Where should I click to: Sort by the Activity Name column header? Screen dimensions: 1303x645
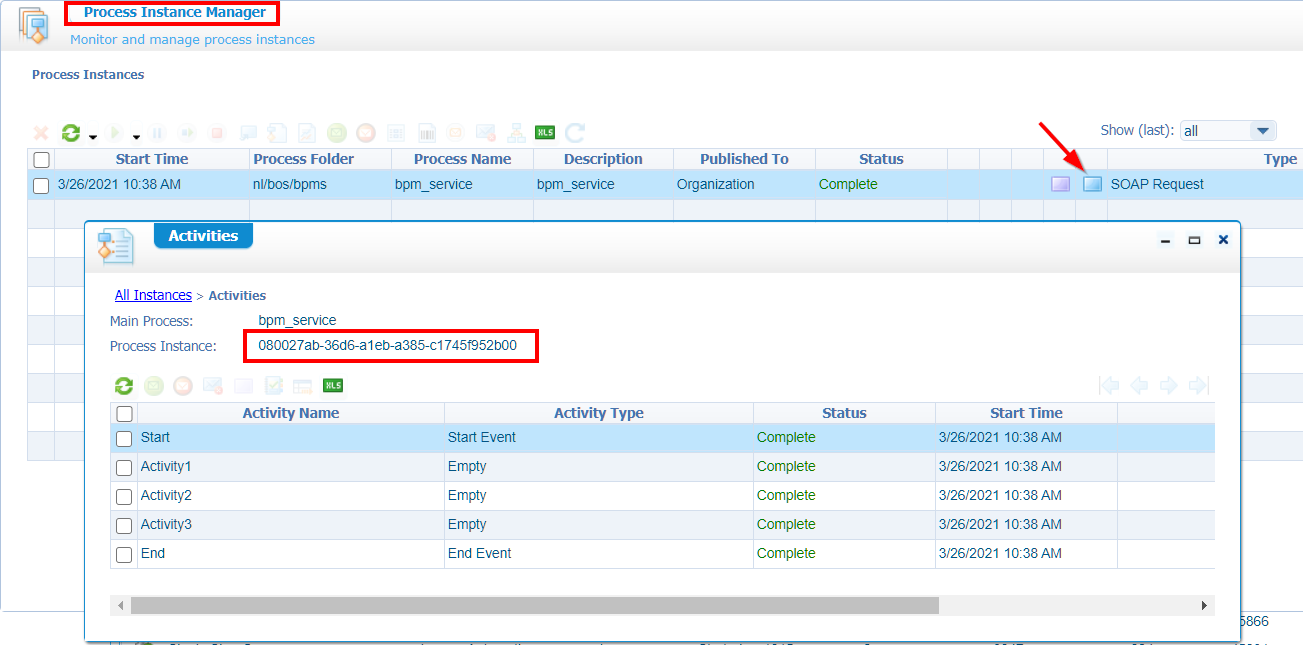[x=290, y=413]
